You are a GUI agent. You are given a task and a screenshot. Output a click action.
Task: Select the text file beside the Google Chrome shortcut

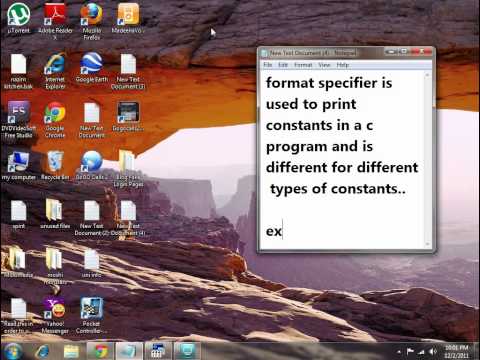(x=92, y=120)
